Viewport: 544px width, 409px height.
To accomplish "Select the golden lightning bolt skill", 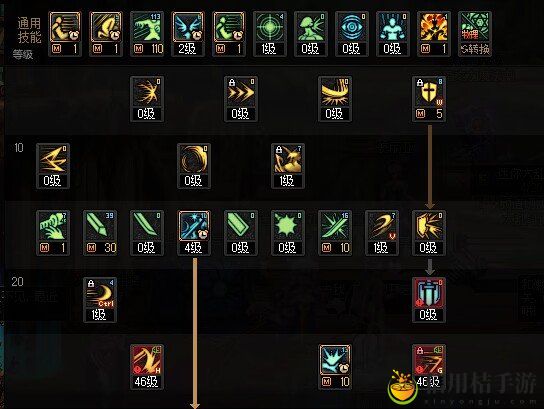I will pyautogui.click(x=53, y=159).
